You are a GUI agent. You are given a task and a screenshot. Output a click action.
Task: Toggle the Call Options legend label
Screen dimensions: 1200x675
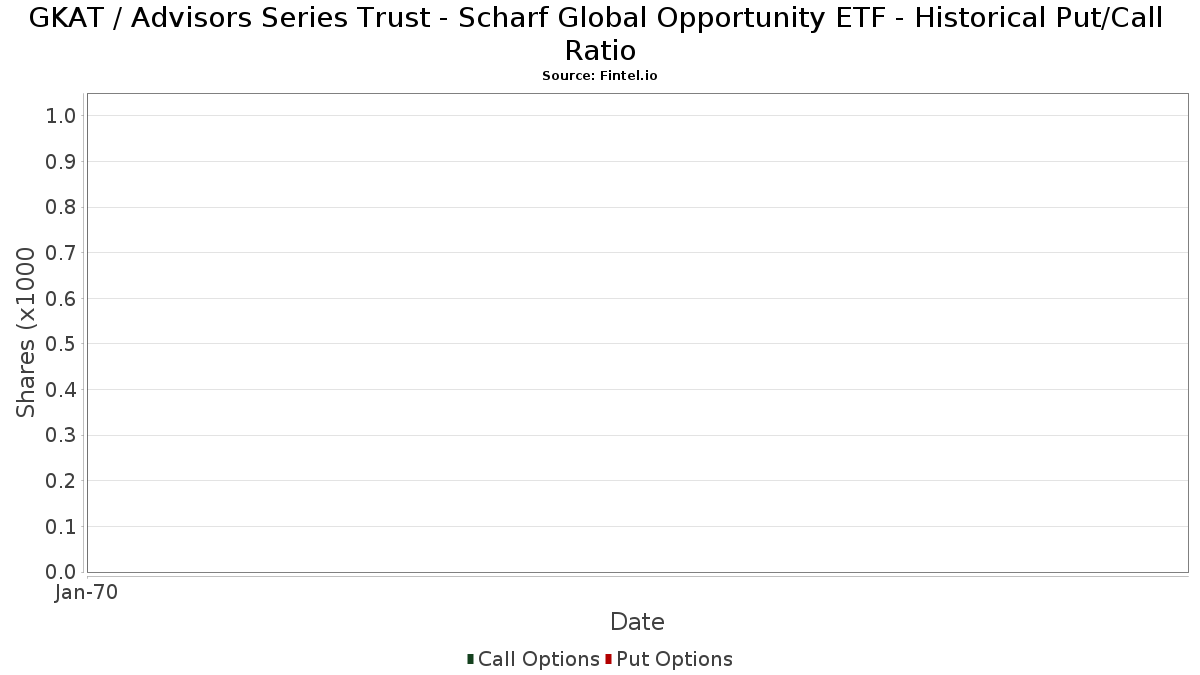click(538, 659)
